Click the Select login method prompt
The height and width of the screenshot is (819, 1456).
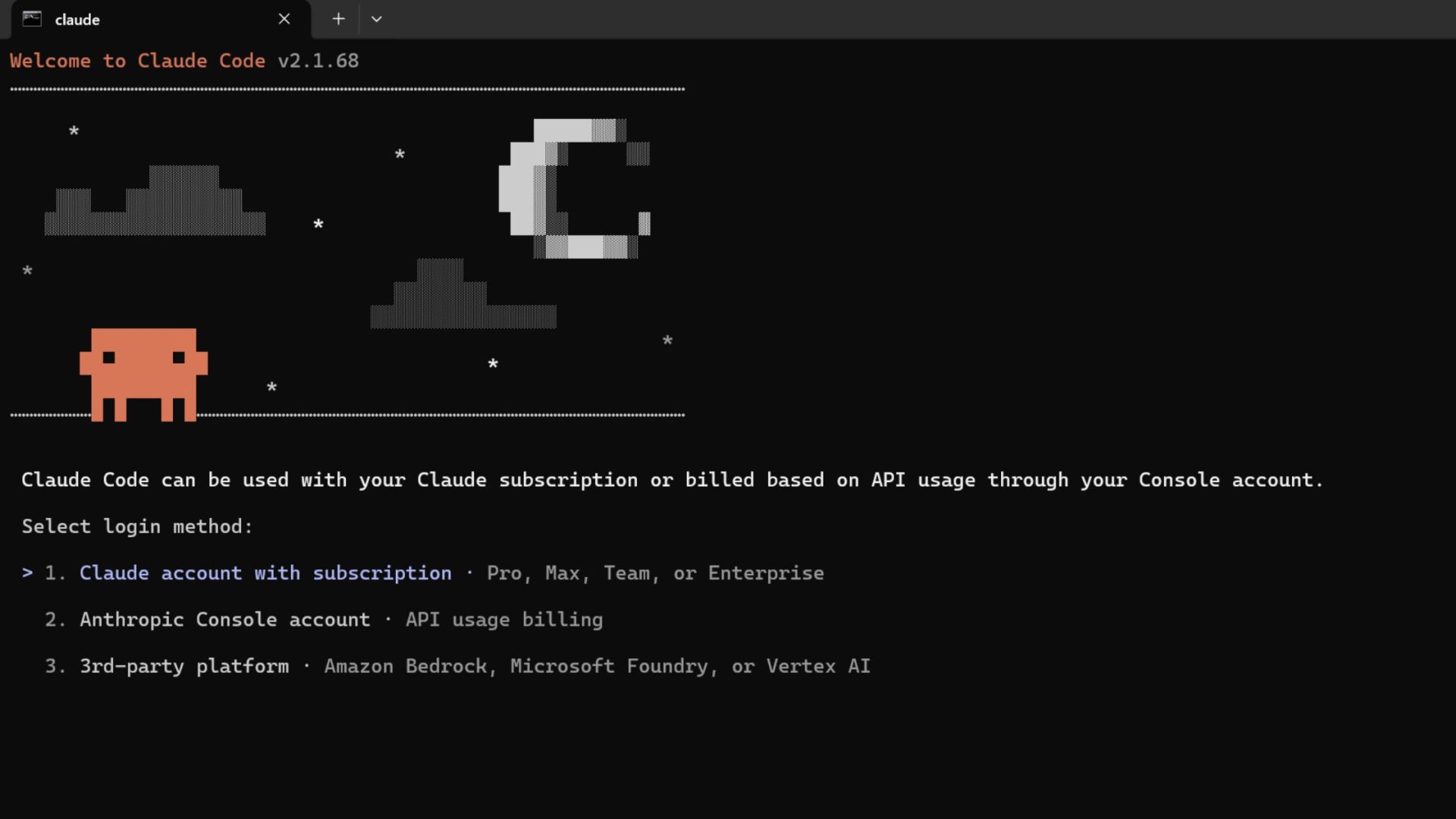tap(136, 526)
